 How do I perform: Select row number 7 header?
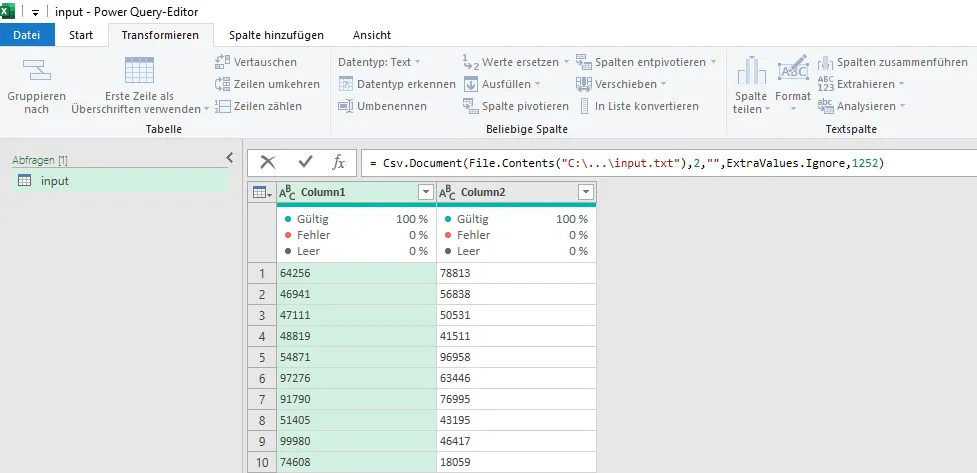pos(262,399)
